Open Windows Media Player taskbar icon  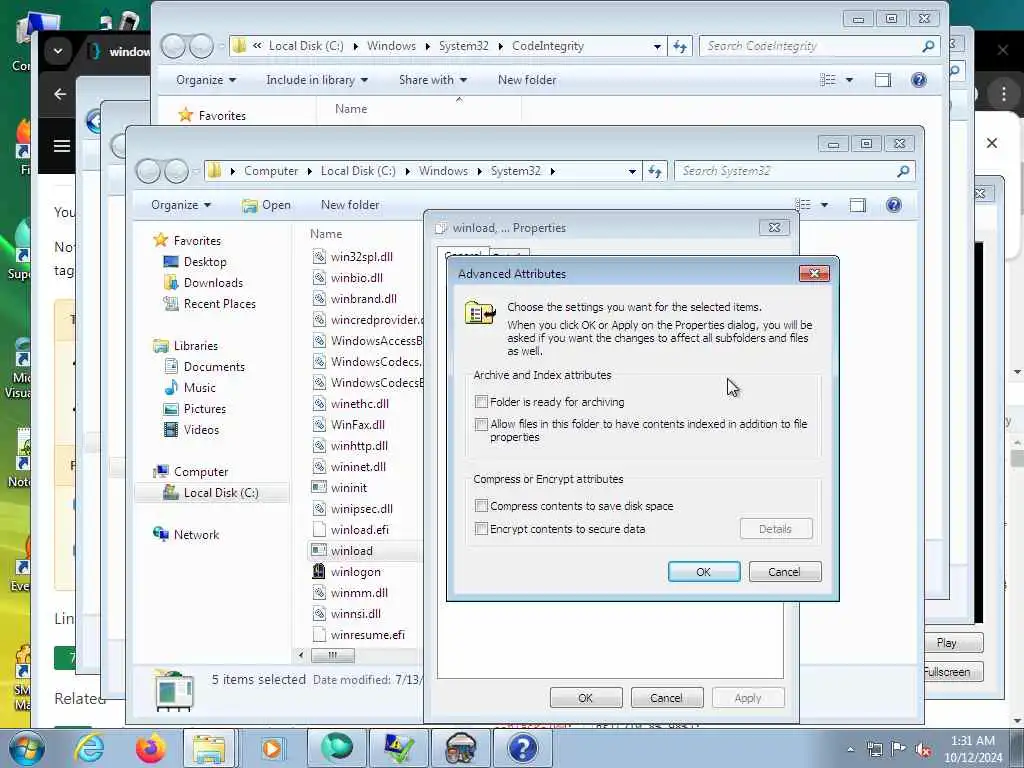click(272, 748)
